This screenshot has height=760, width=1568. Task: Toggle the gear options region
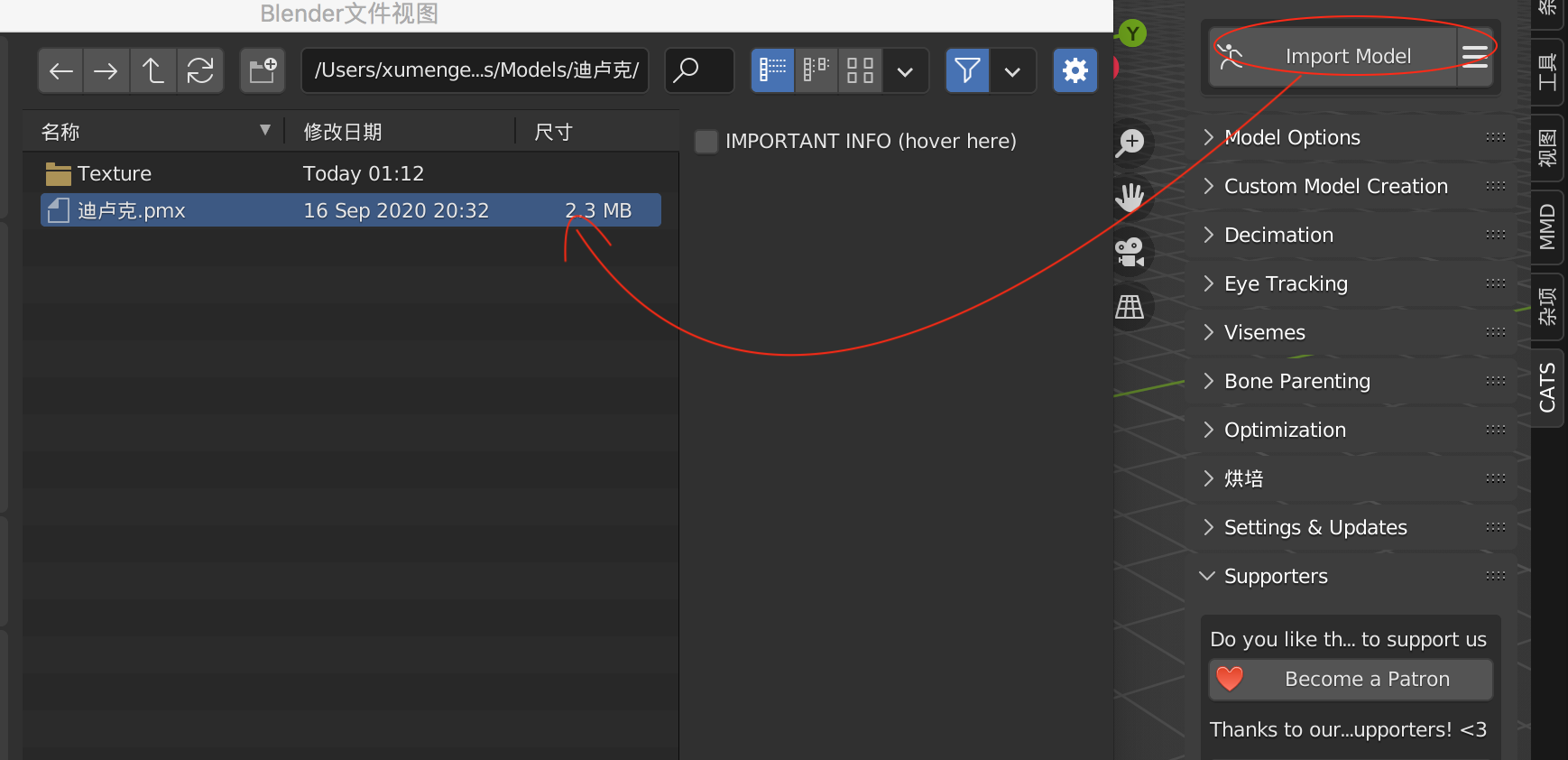click(x=1075, y=70)
